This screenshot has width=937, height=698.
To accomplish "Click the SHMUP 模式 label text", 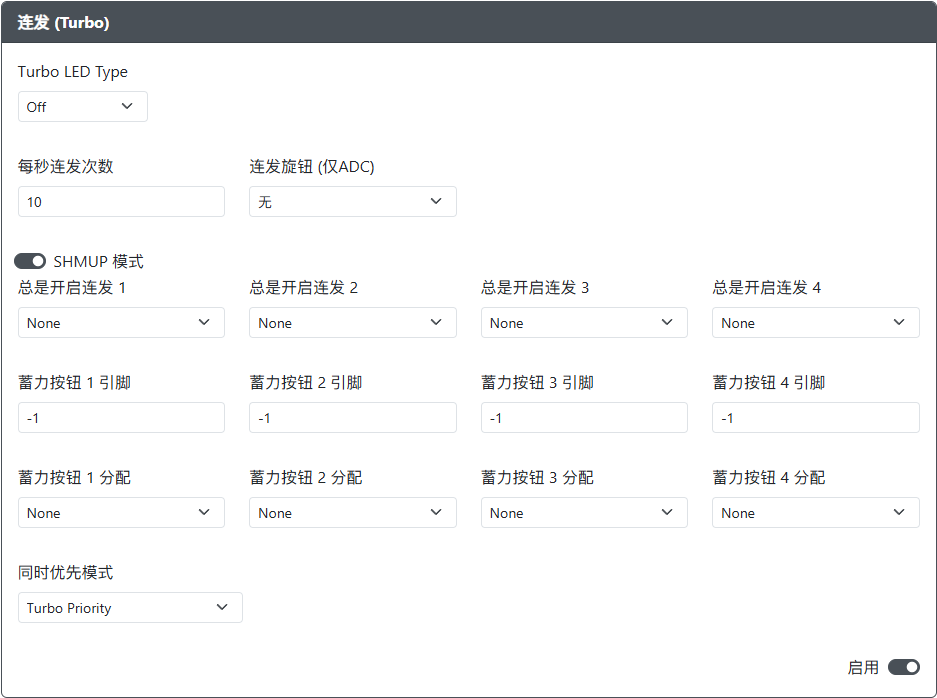I will (x=98, y=262).
